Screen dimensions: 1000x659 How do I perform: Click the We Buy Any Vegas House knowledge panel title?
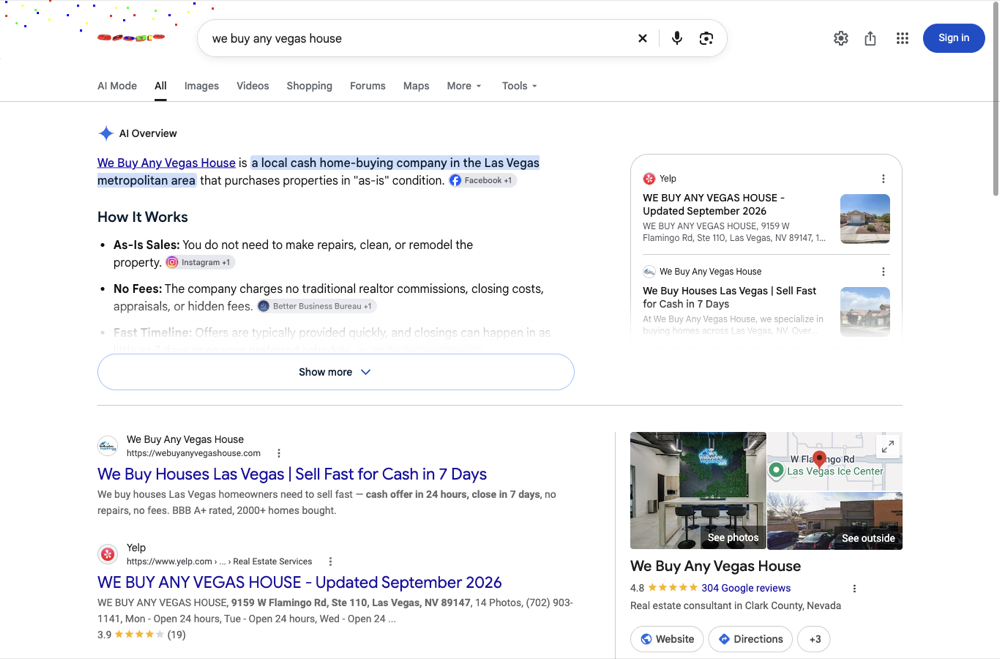coord(716,566)
